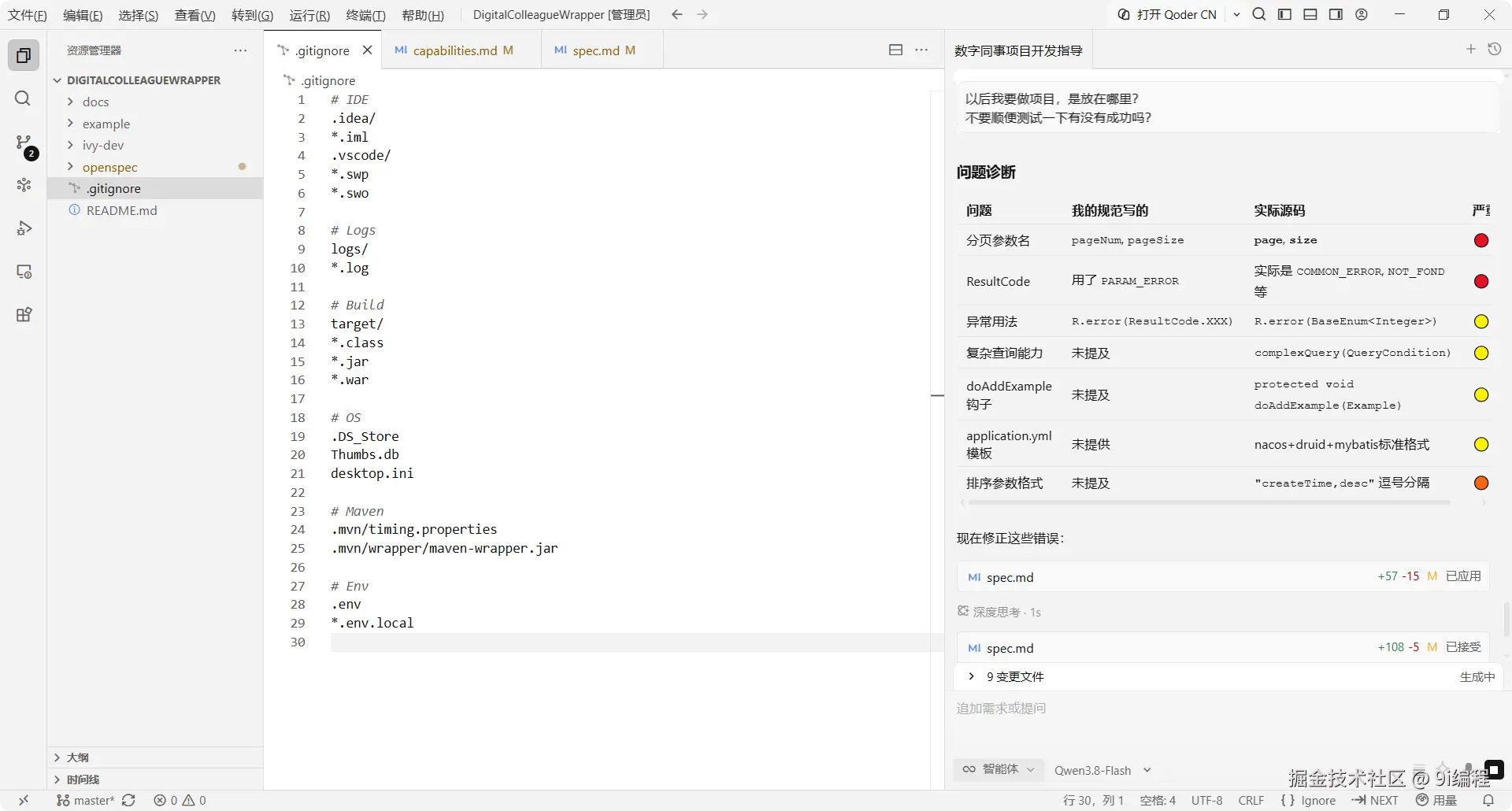The height and width of the screenshot is (811, 1512).
Task: Toggle the bottom panel layout
Action: (x=1310, y=14)
